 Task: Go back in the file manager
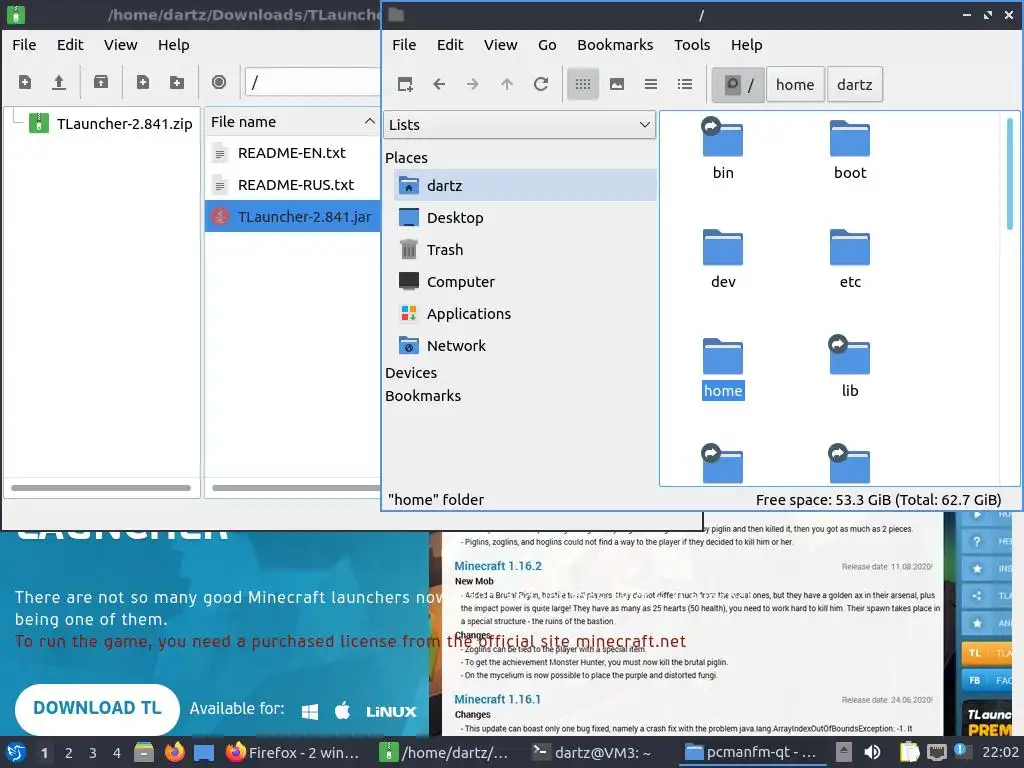439,84
